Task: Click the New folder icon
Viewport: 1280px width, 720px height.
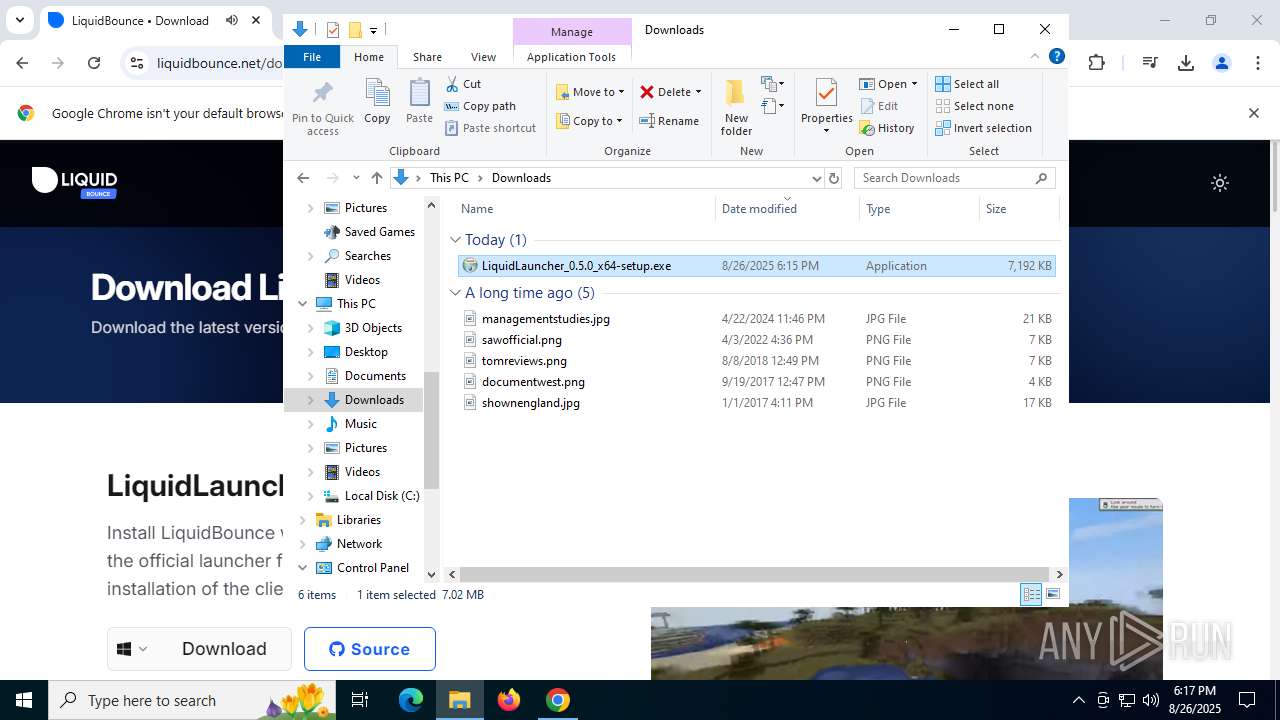Action: (x=736, y=107)
